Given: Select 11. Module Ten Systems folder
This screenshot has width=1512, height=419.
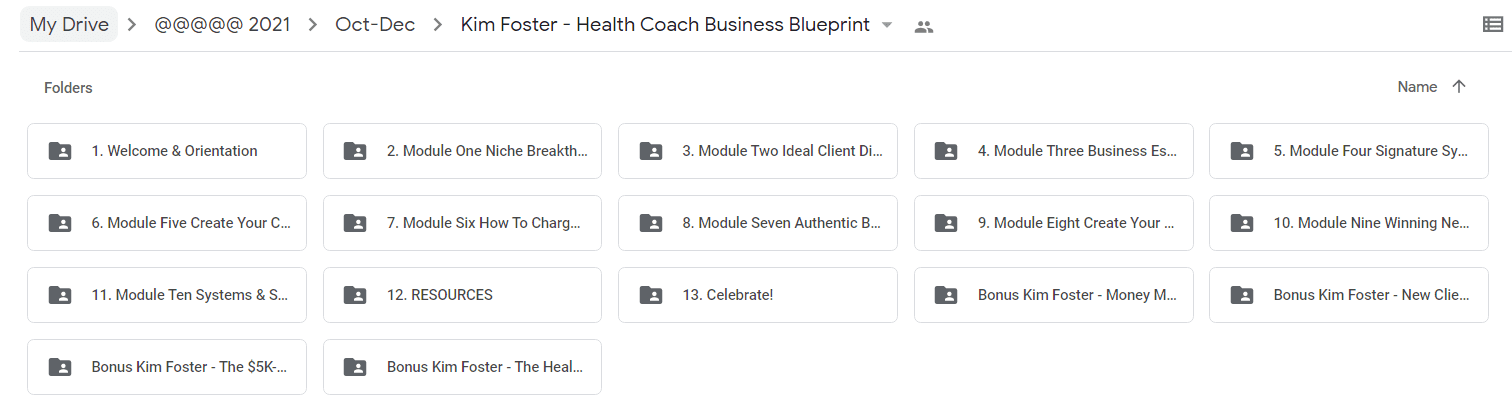Looking at the screenshot, I should pos(167,295).
